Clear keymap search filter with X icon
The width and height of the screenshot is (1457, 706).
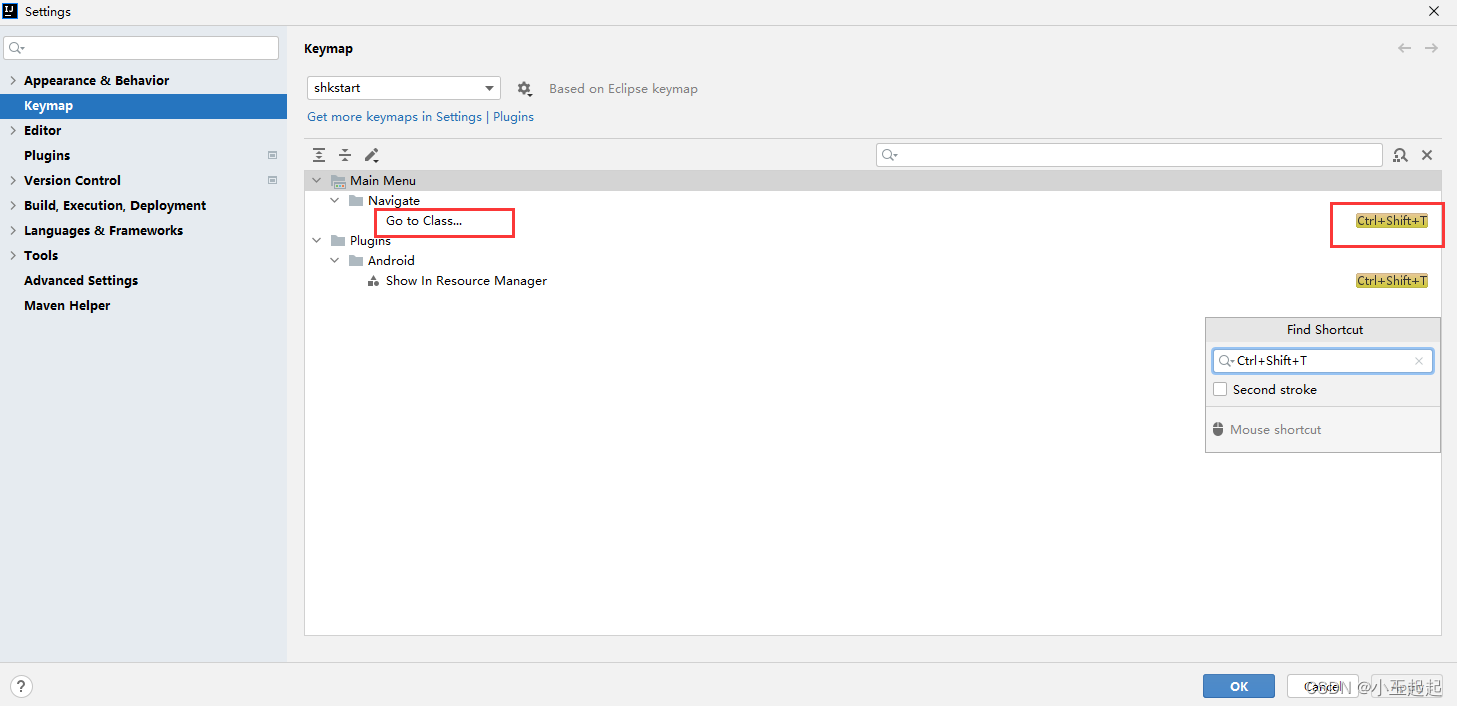pyautogui.click(x=1427, y=155)
